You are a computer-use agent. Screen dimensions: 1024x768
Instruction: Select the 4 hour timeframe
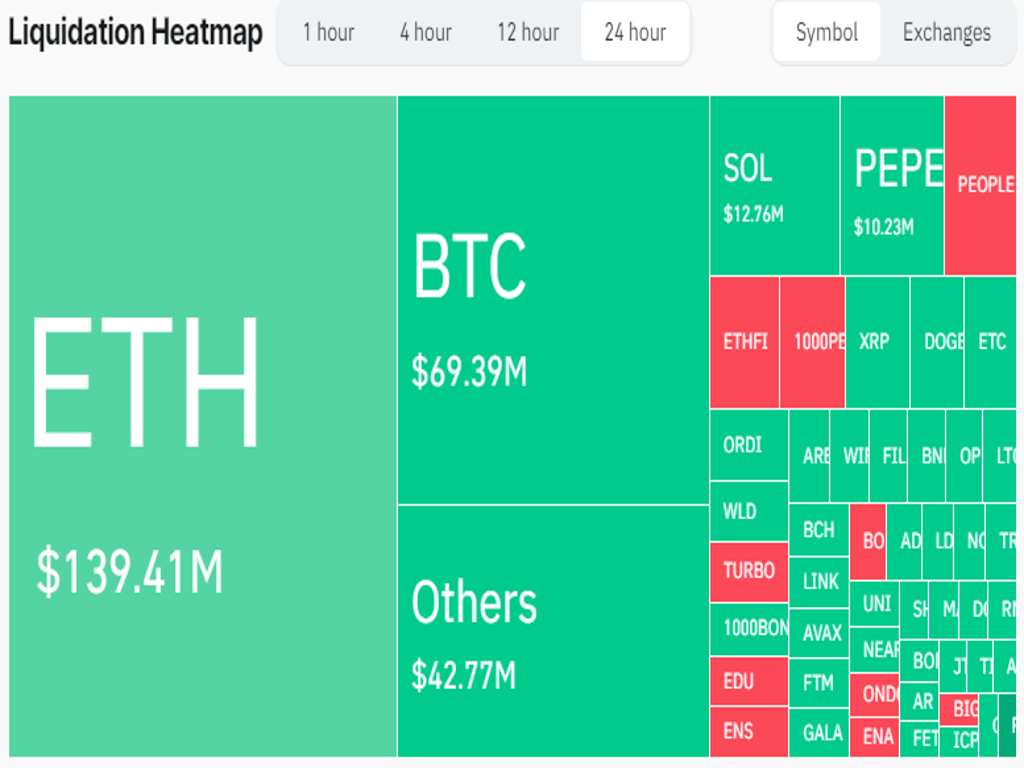click(425, 33)
